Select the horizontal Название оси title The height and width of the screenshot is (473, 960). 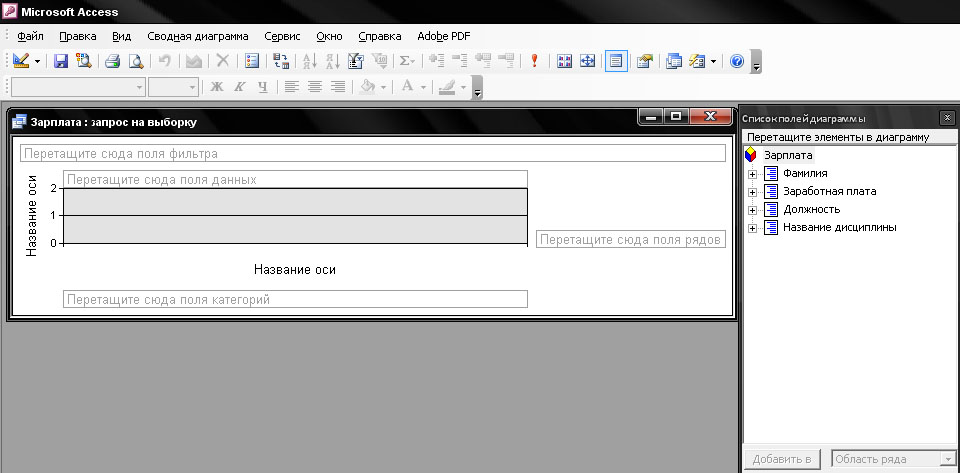pos(295,269)
